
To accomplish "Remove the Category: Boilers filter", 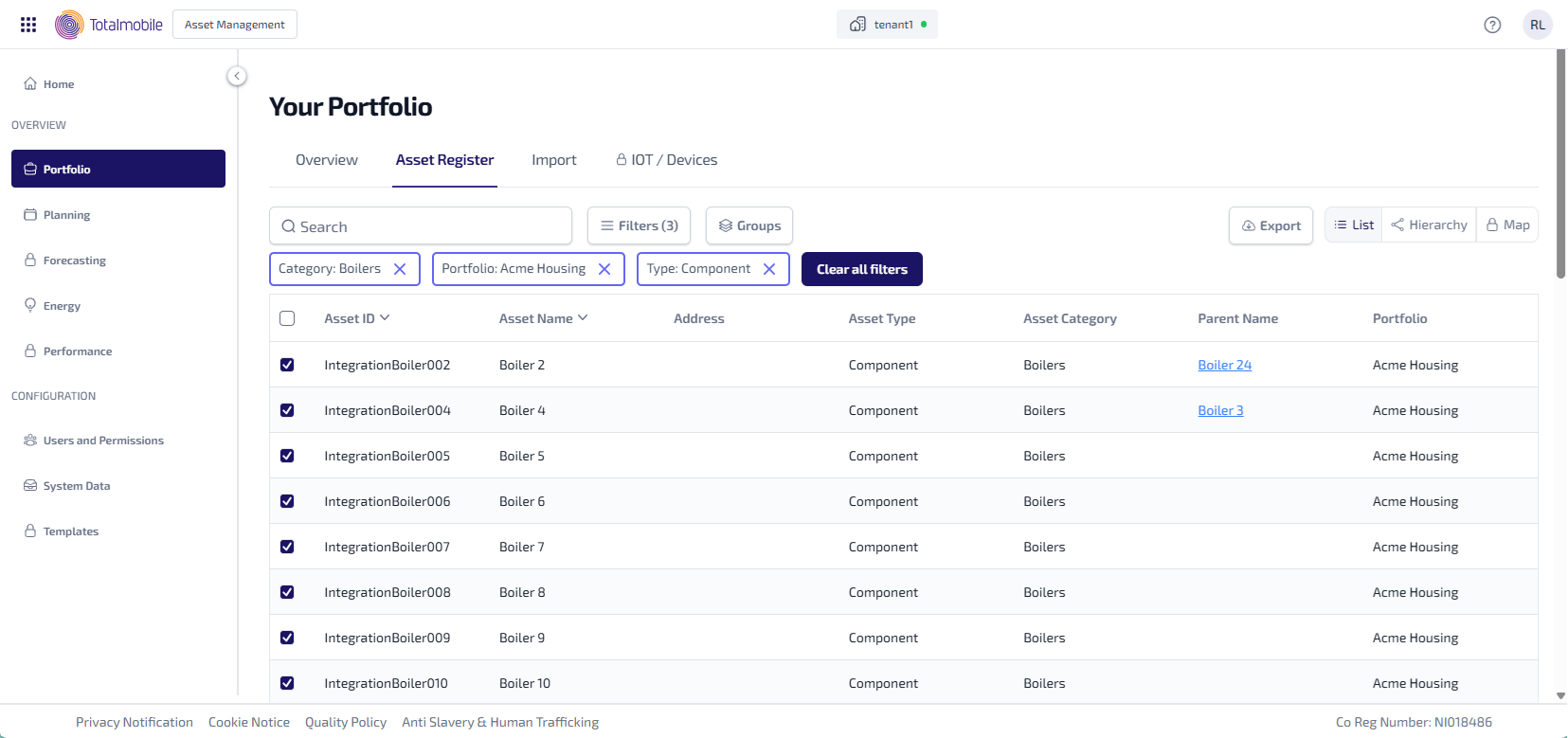I will point(400,269).
